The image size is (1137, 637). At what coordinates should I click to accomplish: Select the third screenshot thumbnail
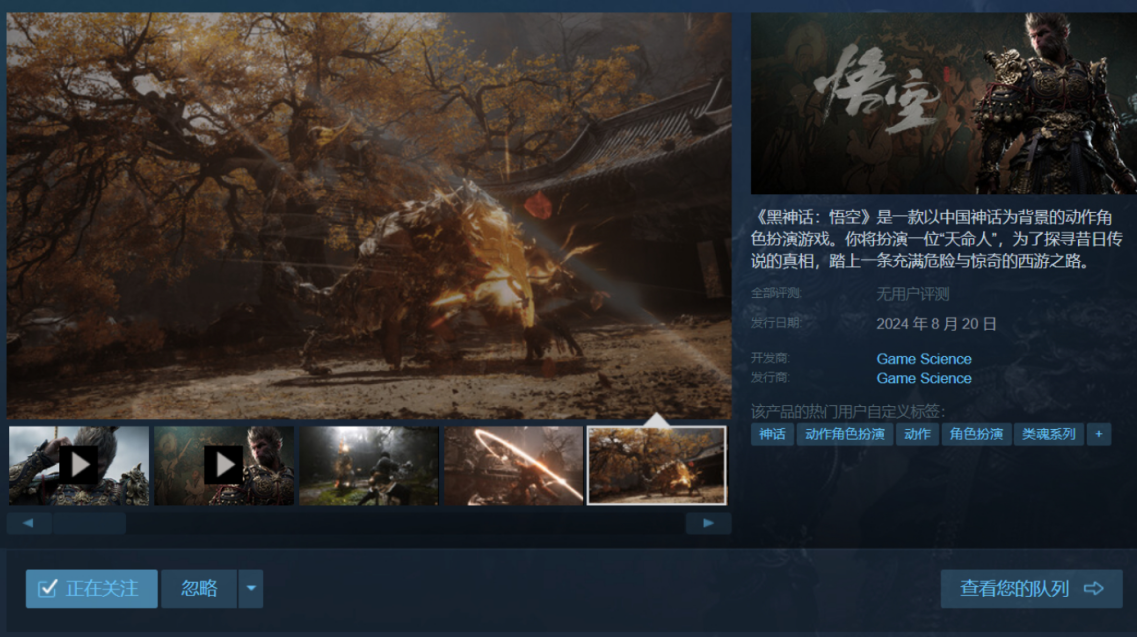(369, 466)
